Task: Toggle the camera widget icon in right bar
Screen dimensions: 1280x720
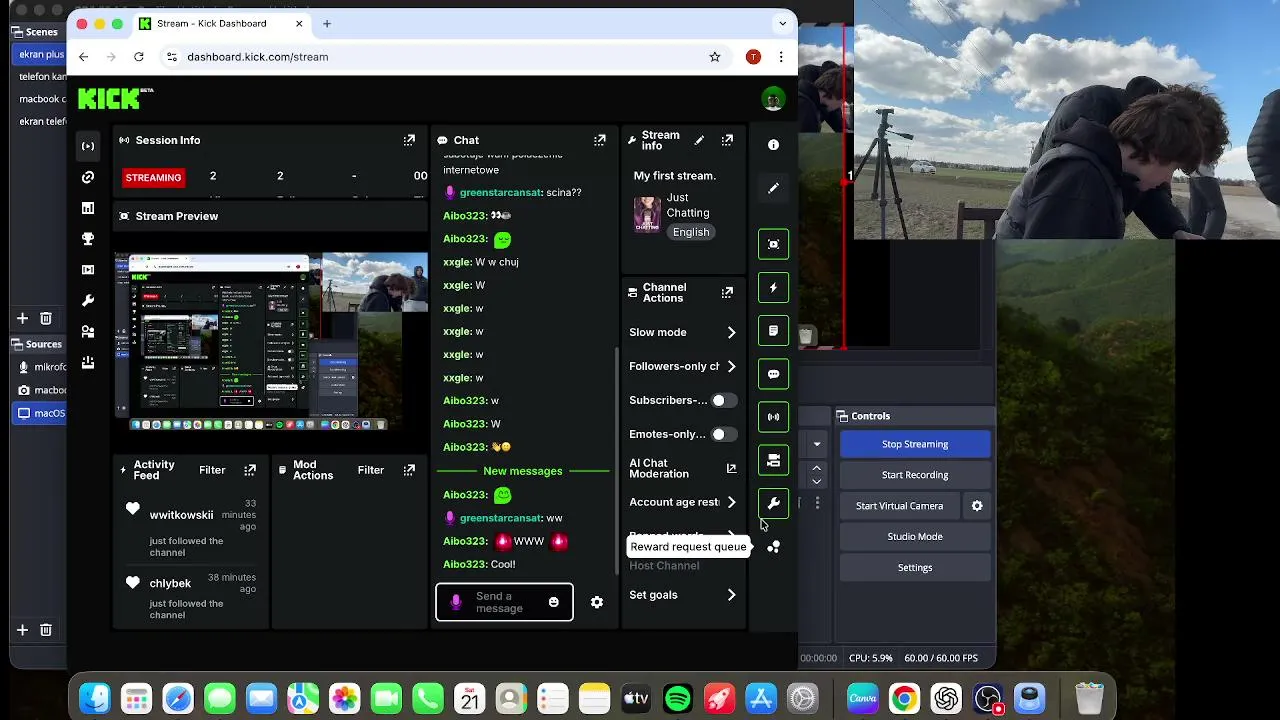Action: (x=773, y=460)
